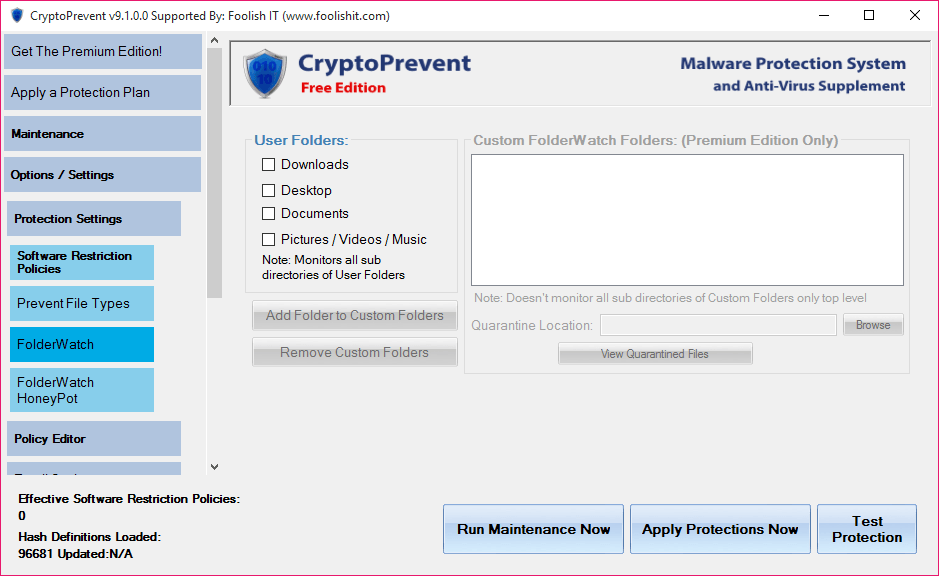The height and width of the screenshot is (576, 939).
Task: Open View Quarantined Files
Action: [655, 354]
